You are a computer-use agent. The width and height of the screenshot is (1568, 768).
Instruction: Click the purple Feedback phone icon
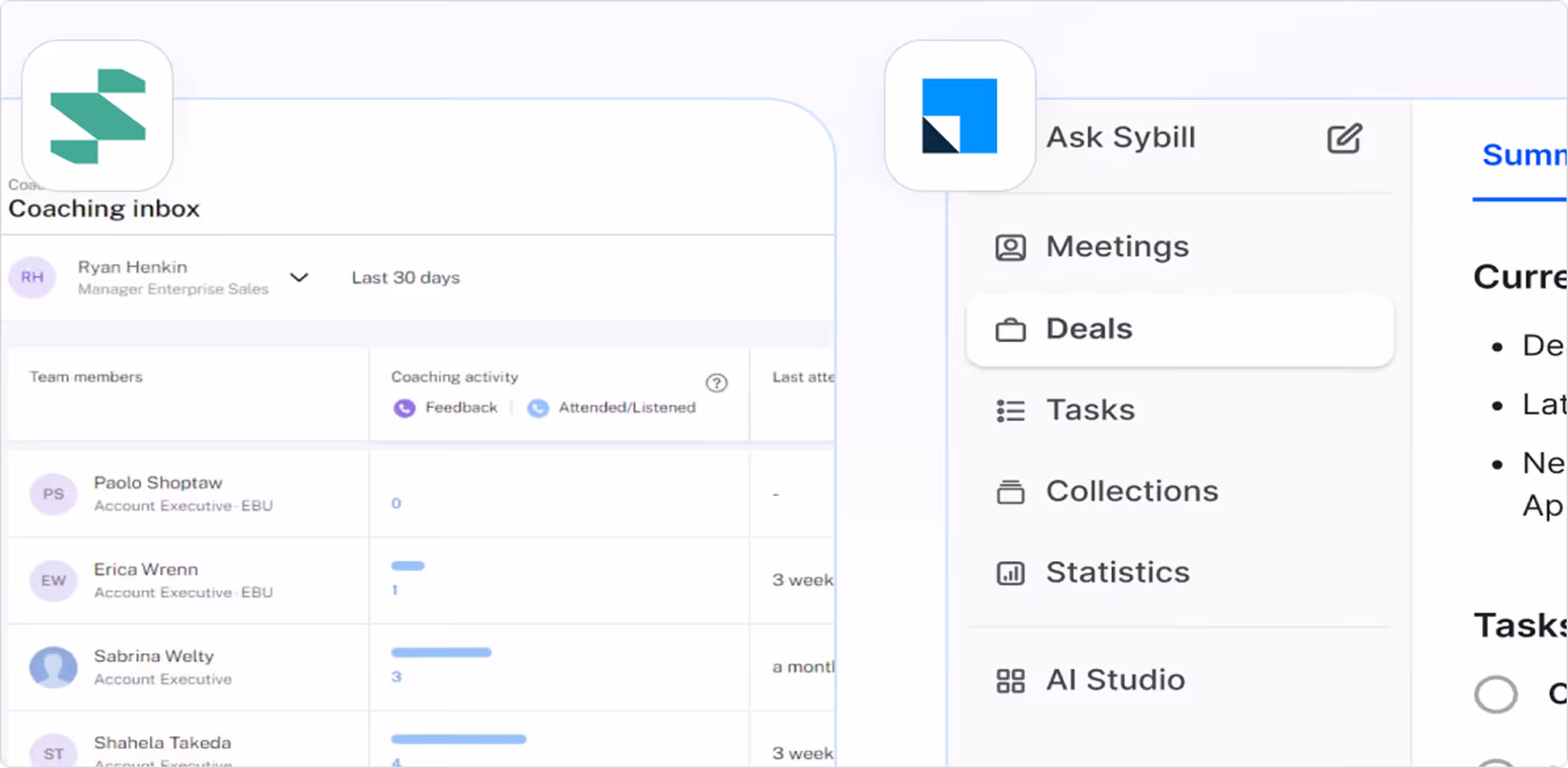tap(404, 408)
